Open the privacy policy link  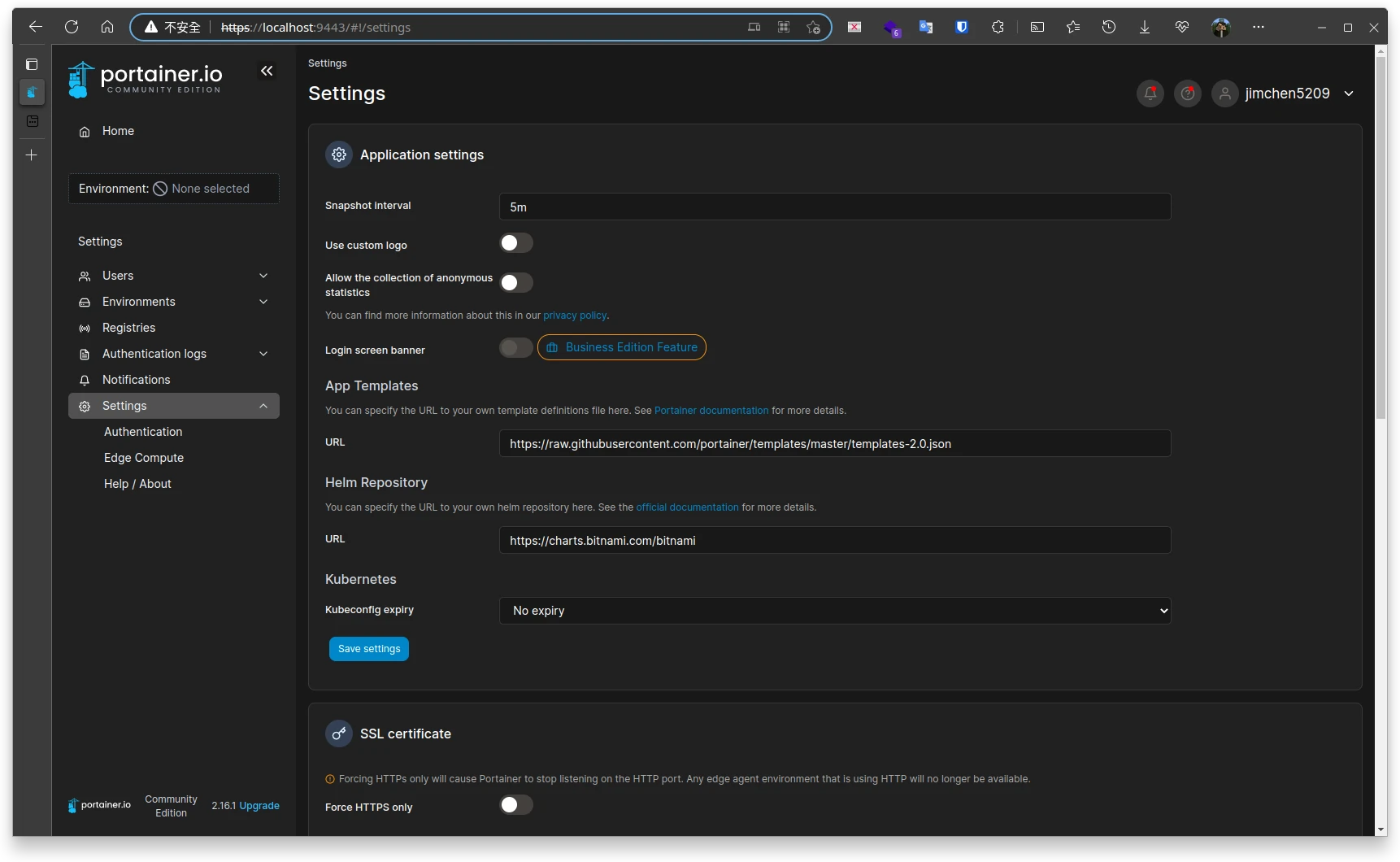tap(575, 316)
